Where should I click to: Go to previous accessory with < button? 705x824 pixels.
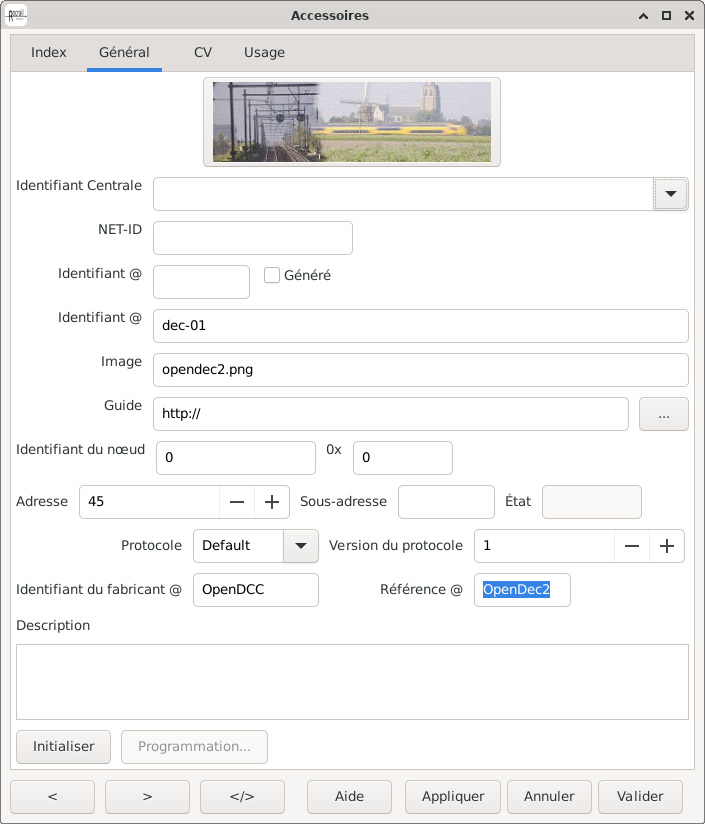(x=52, y=797)
